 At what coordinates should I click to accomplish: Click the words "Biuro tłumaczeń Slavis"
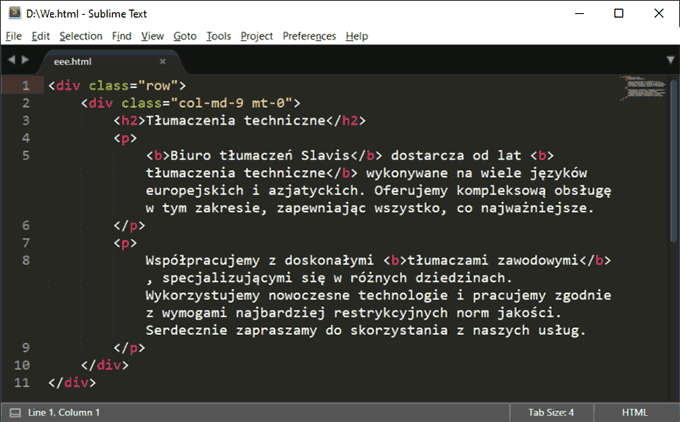click(260, 155)
